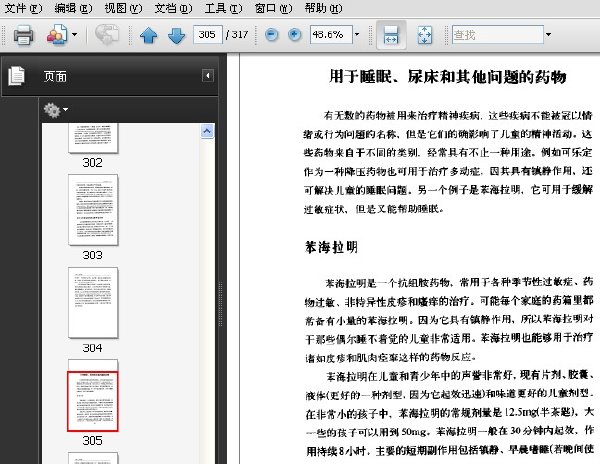600x464 pixels.
Task: Click the label 305 under thumbnail
Action: pyautogui.click(x=93, y=441)
